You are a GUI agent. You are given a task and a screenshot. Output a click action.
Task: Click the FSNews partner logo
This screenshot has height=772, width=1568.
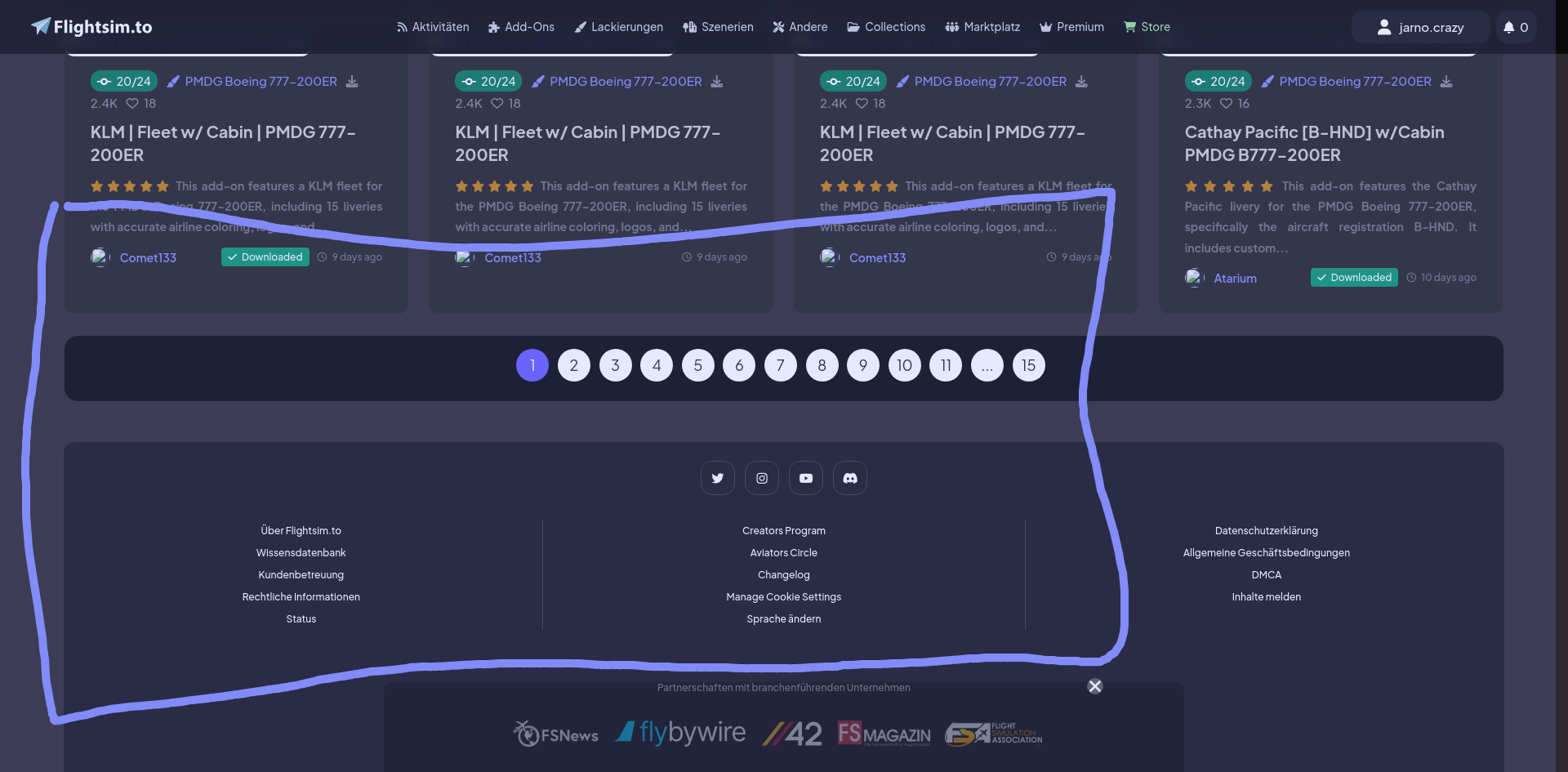(x=555, y=734)
